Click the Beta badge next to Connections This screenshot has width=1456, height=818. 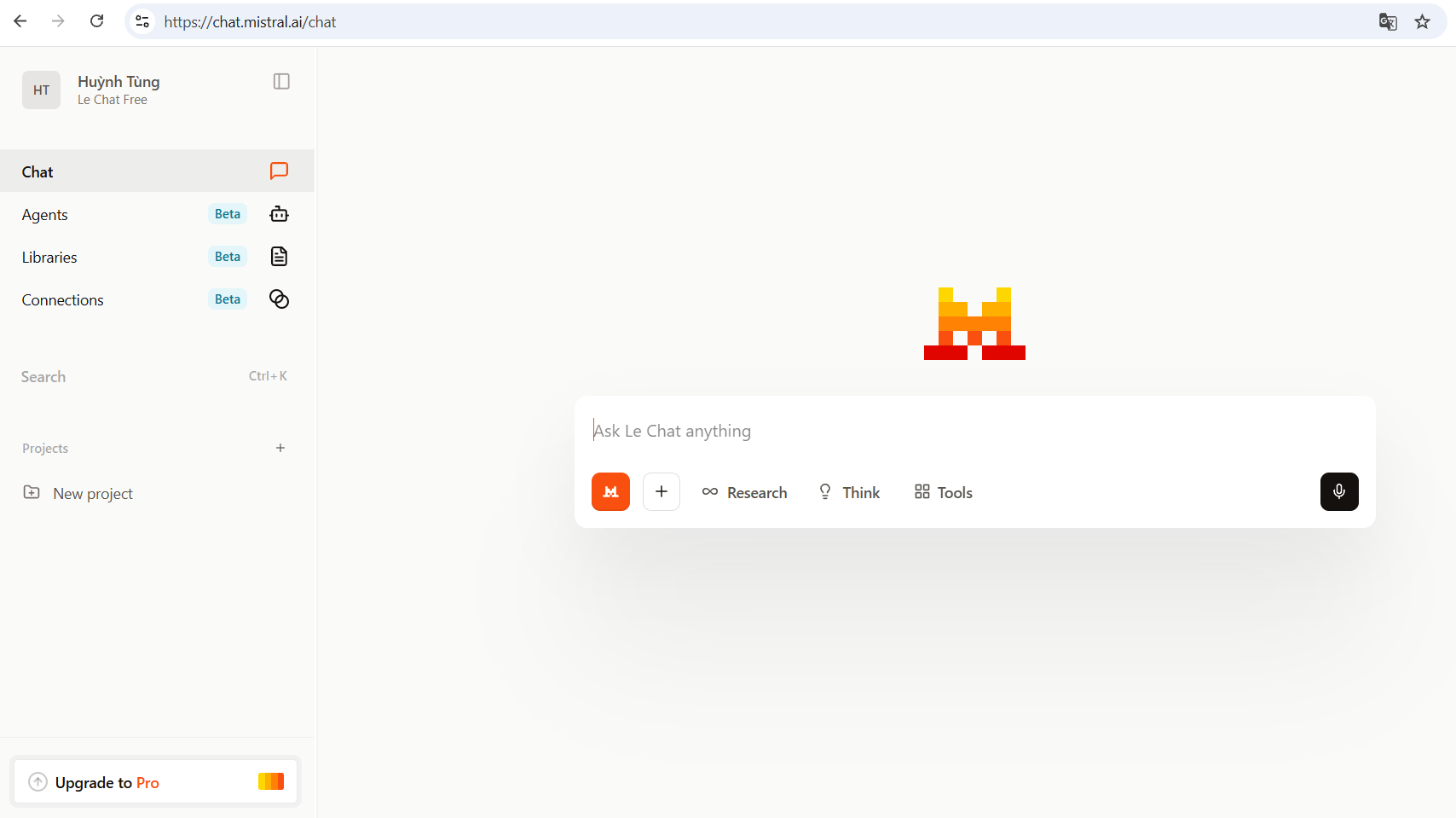click(x=228, y=299)
